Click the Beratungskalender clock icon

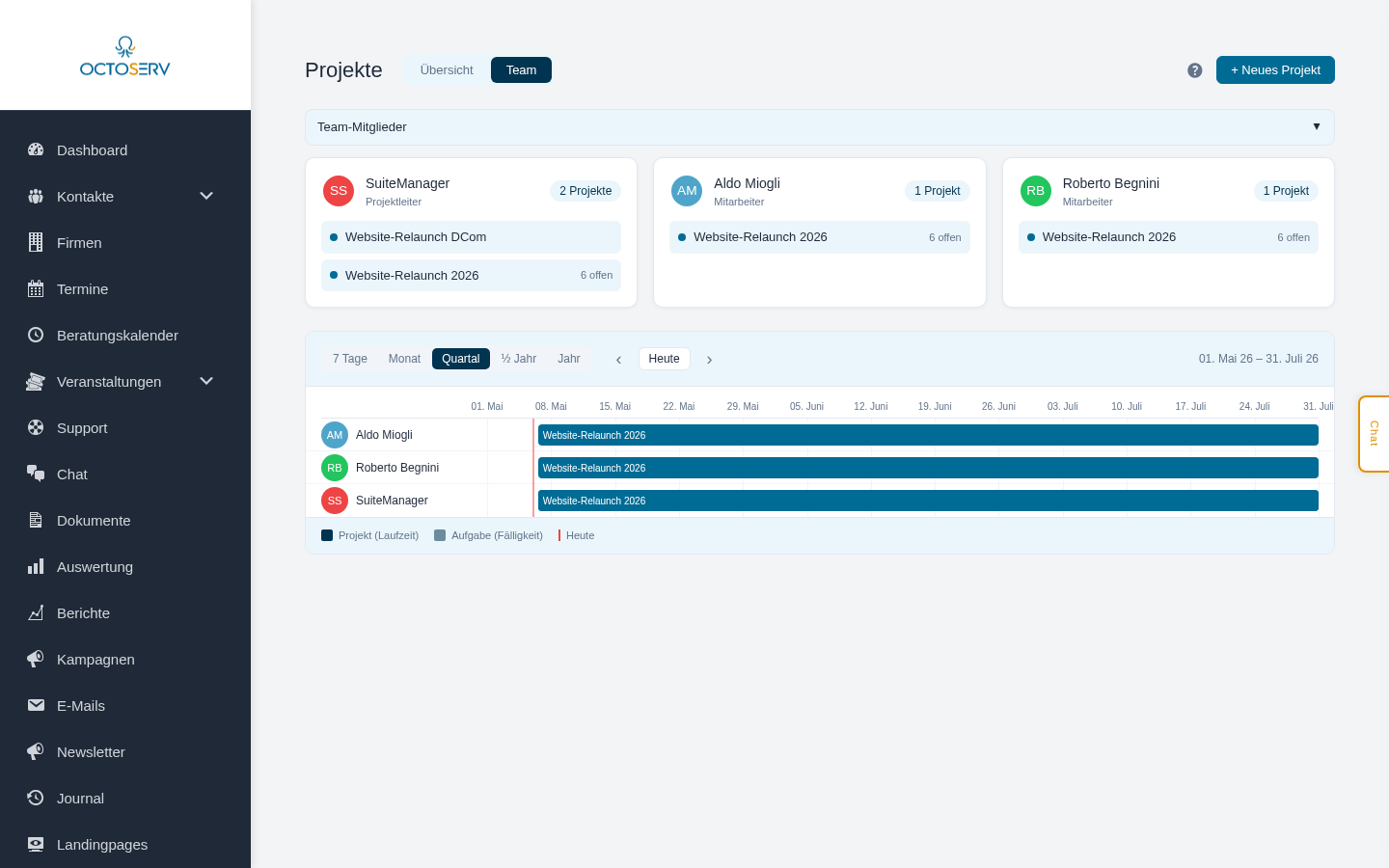pyautogui.click(x=36, y=335)
